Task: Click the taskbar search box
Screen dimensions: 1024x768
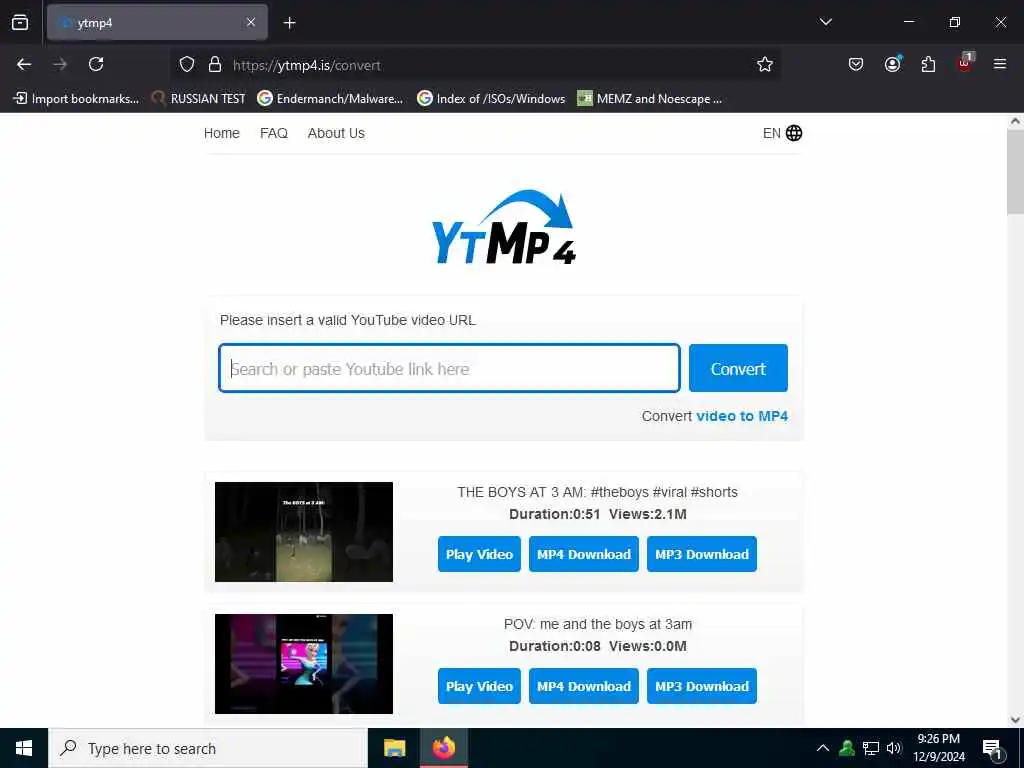Action: [208, 748]
